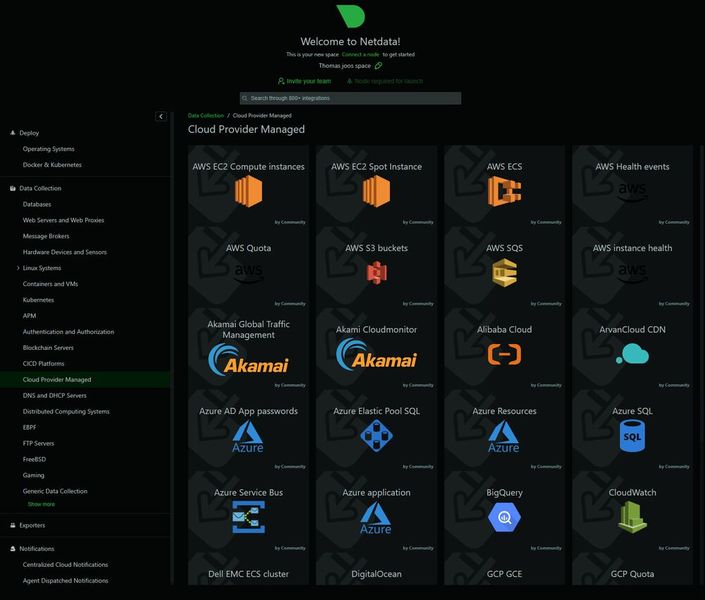Click the Netdata green logo
This screenshot has height=600, width=705.
pyautogui.click(x=351, y=16)
